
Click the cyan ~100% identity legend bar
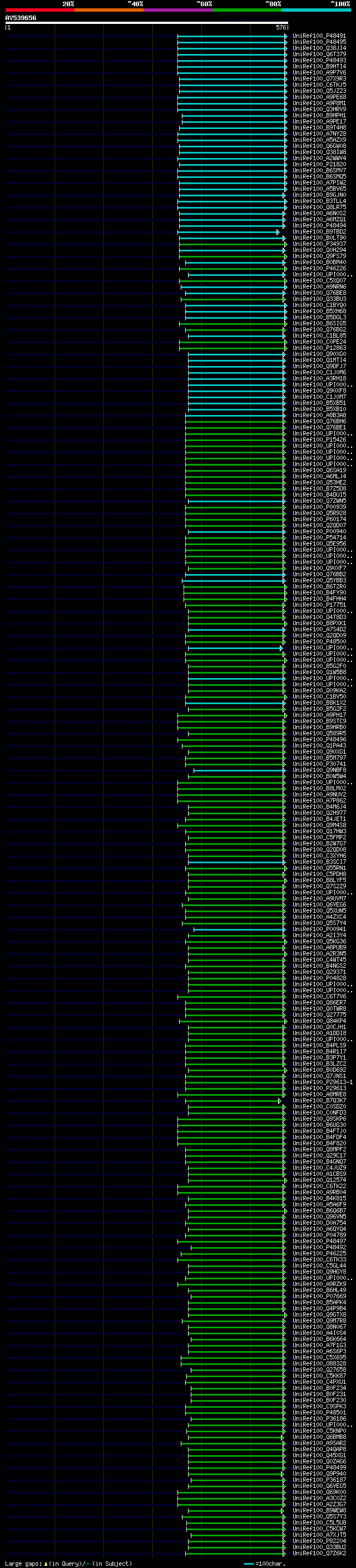pos(316,10)
